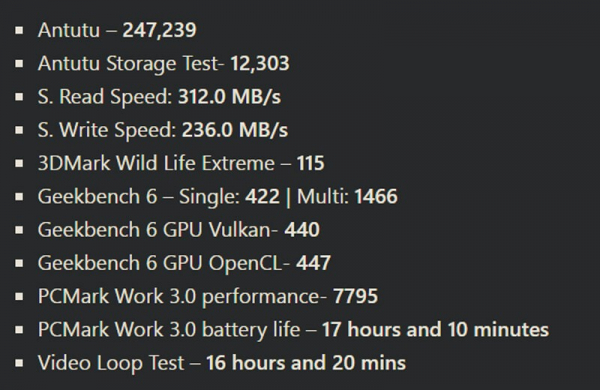
Task: Click the bullet beside S. Read Speed
Action: [x=19, y=96]
